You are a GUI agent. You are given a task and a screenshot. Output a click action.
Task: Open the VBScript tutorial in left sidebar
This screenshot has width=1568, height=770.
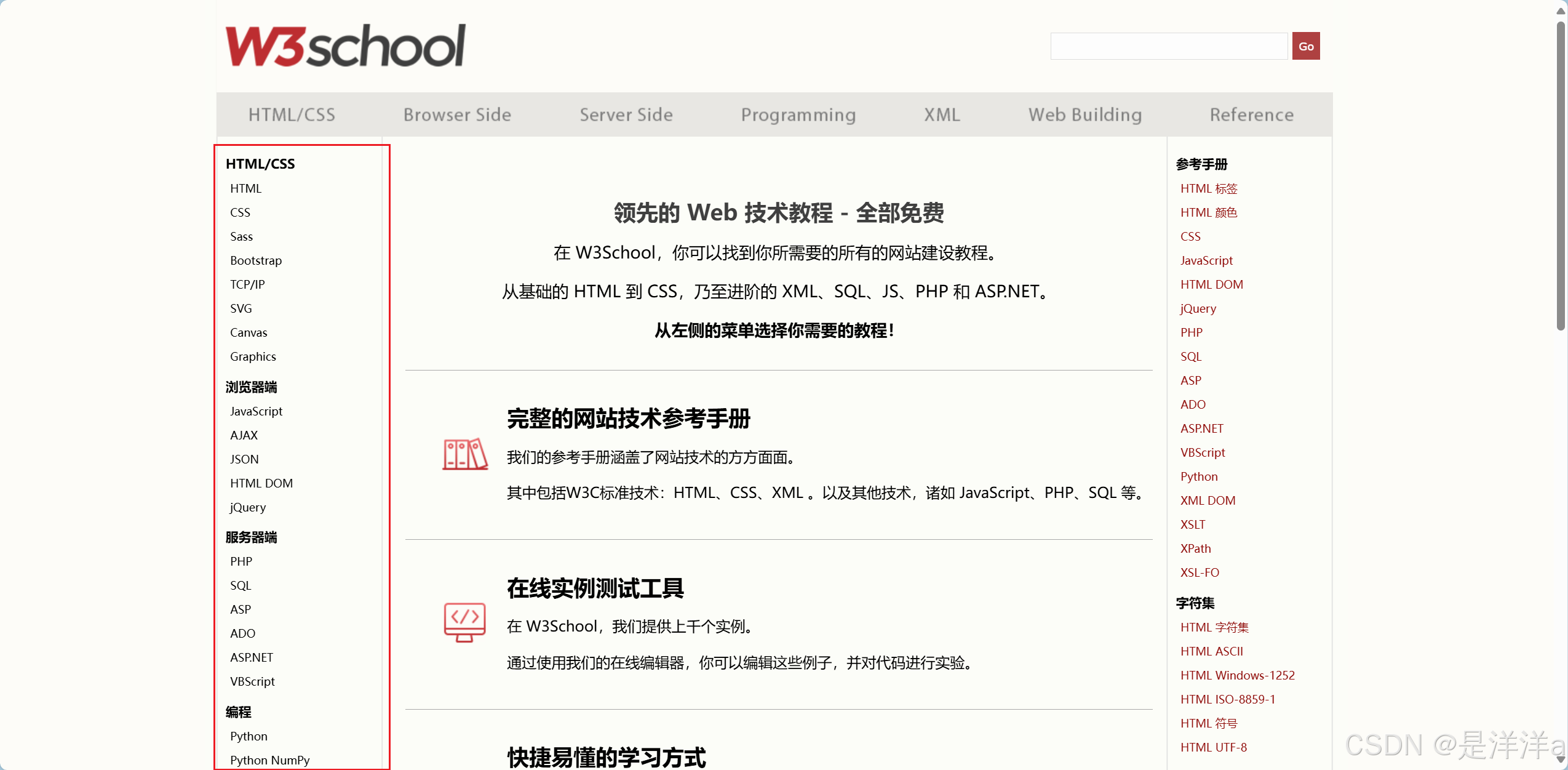[x=252, y=681]
